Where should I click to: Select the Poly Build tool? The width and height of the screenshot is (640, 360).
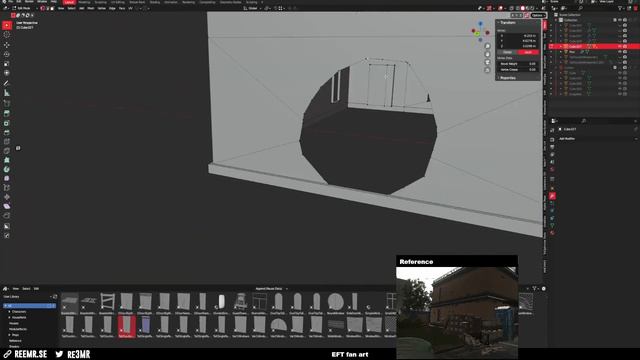click(x=7, y=160)
